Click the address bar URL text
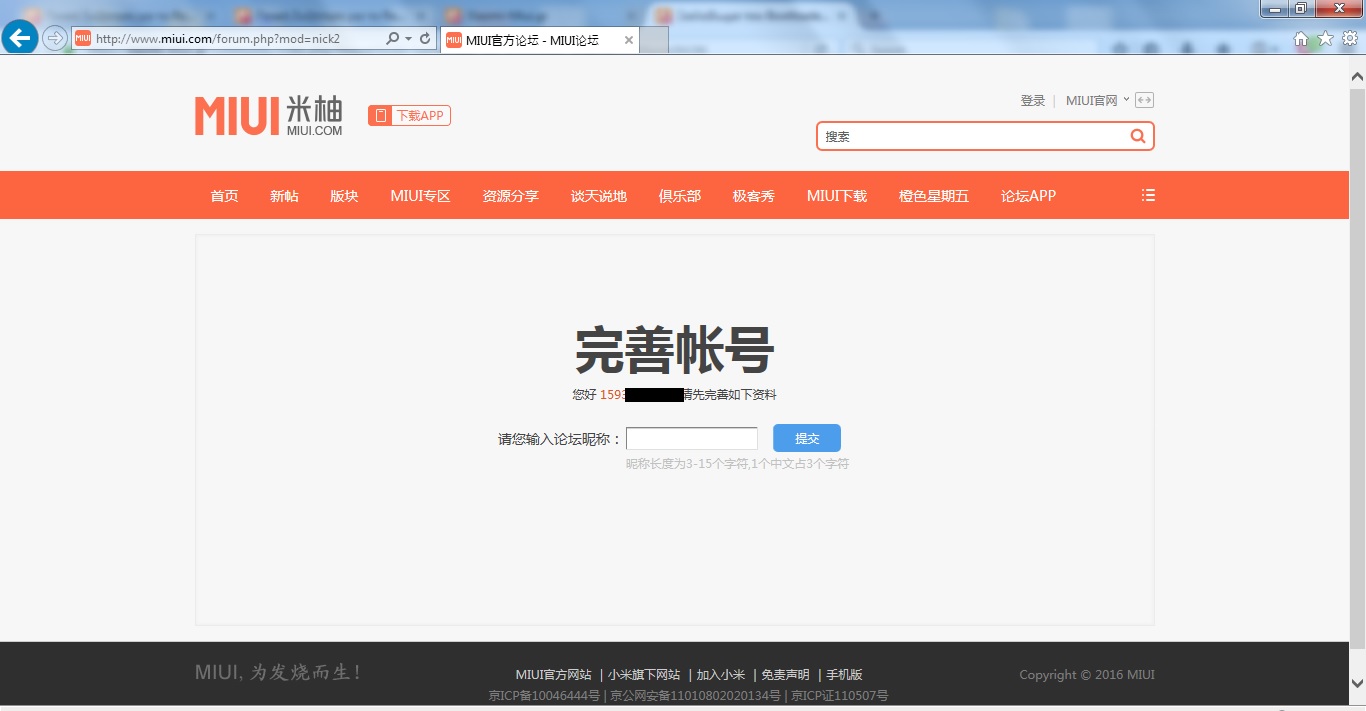 coord(218,38)
